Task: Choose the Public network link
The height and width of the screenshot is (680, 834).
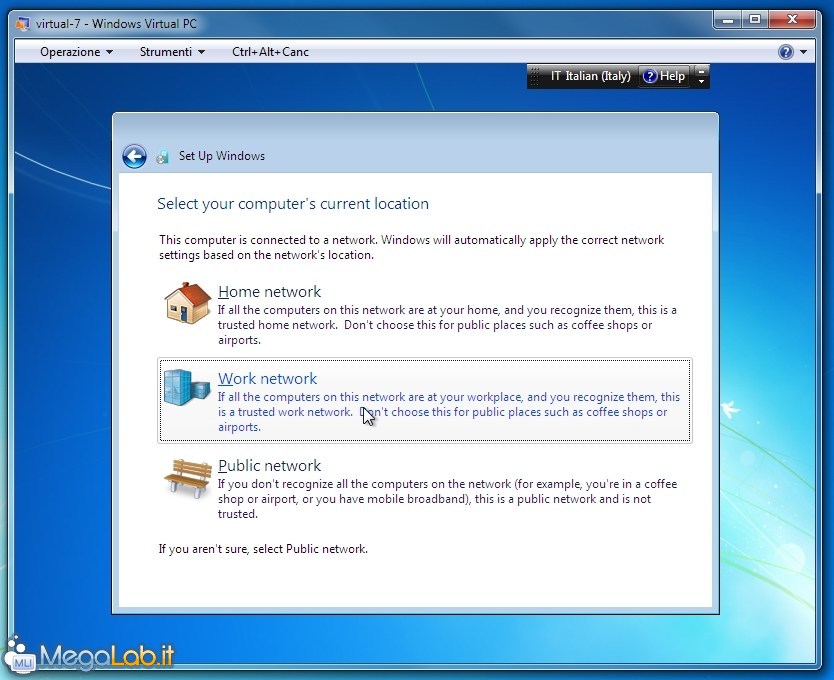Action: point(269,466)
